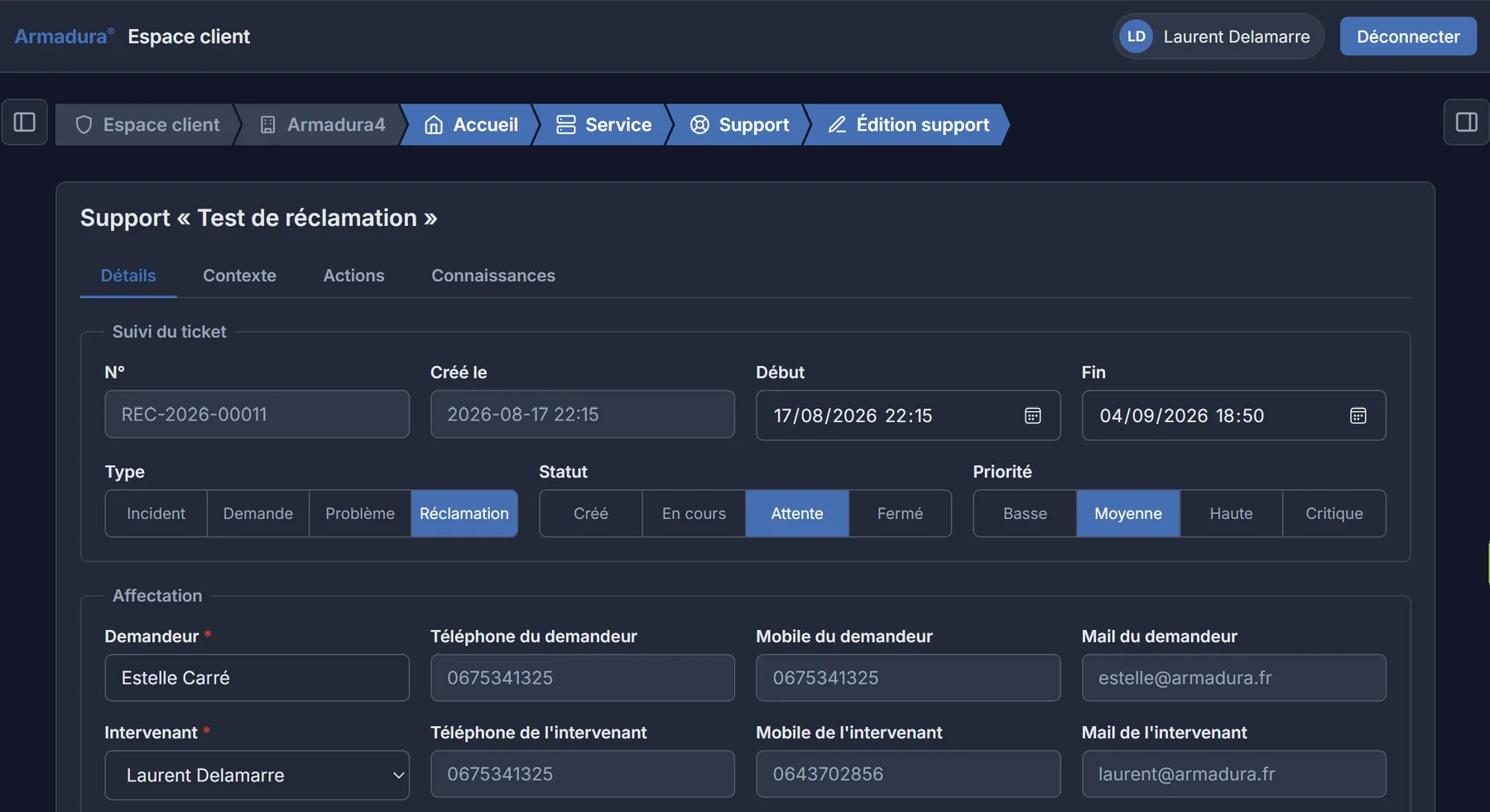Set type to Demande
This screenshot has width=1490, height=812.
258,513
